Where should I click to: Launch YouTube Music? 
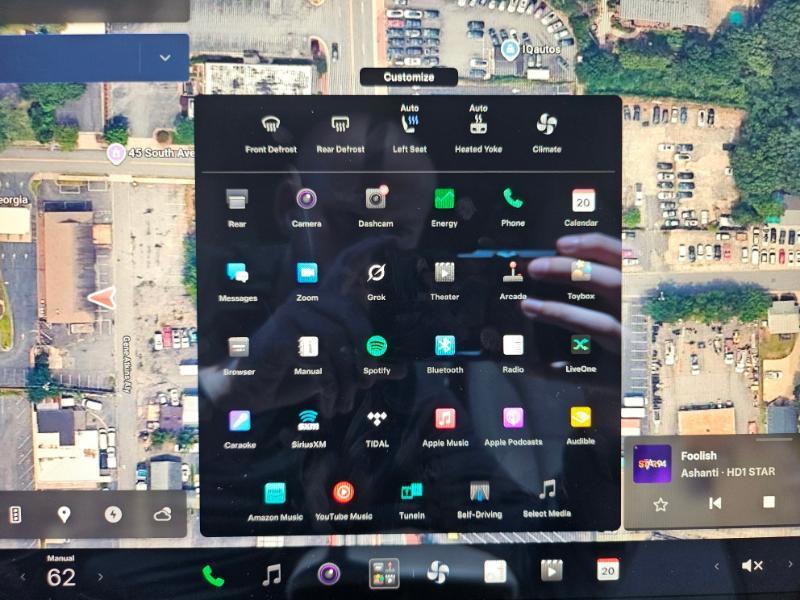point(343,501)
